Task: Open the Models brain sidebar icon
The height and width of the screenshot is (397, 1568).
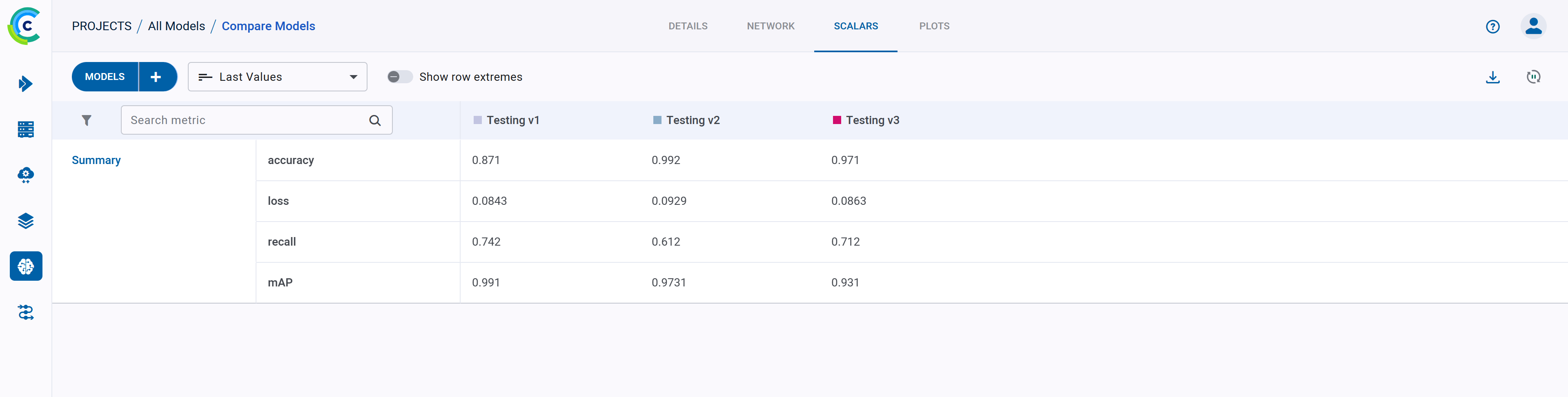Action: pos(26,266)
